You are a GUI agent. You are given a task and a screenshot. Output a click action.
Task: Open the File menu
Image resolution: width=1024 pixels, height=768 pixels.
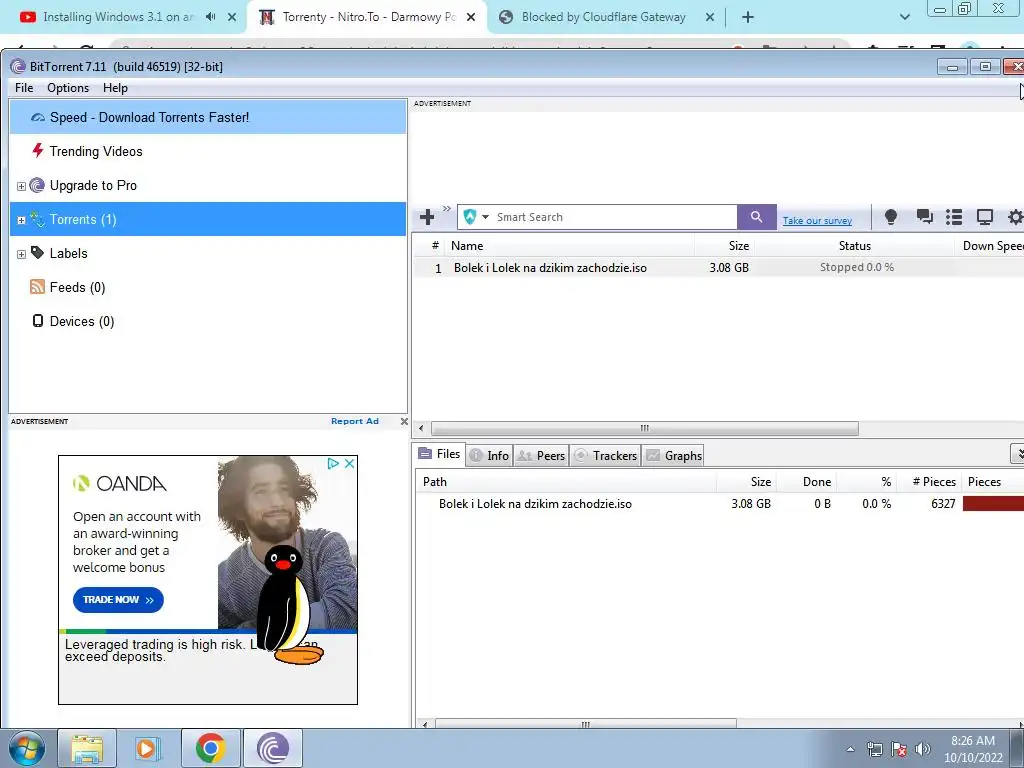(24, 88)
